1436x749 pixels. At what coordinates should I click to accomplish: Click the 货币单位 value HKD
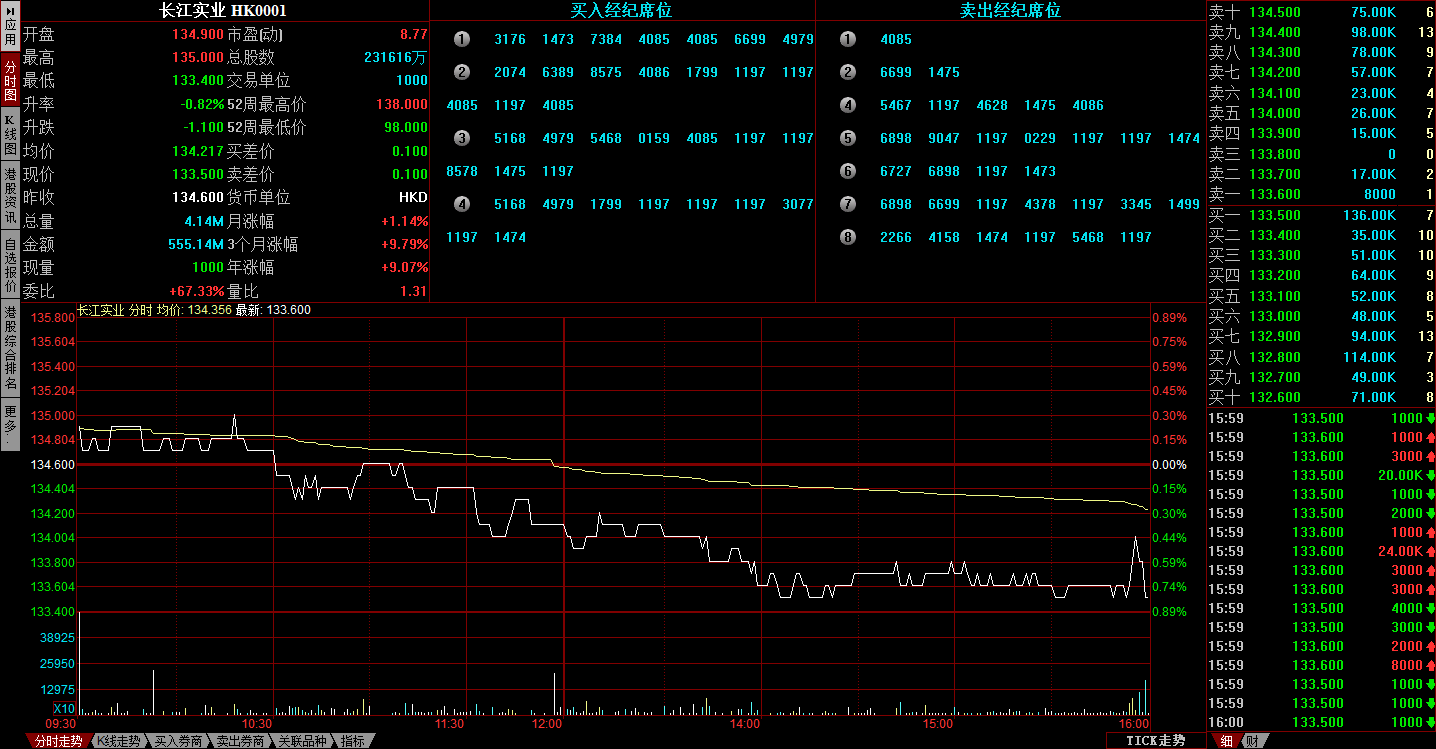[413, 197]
